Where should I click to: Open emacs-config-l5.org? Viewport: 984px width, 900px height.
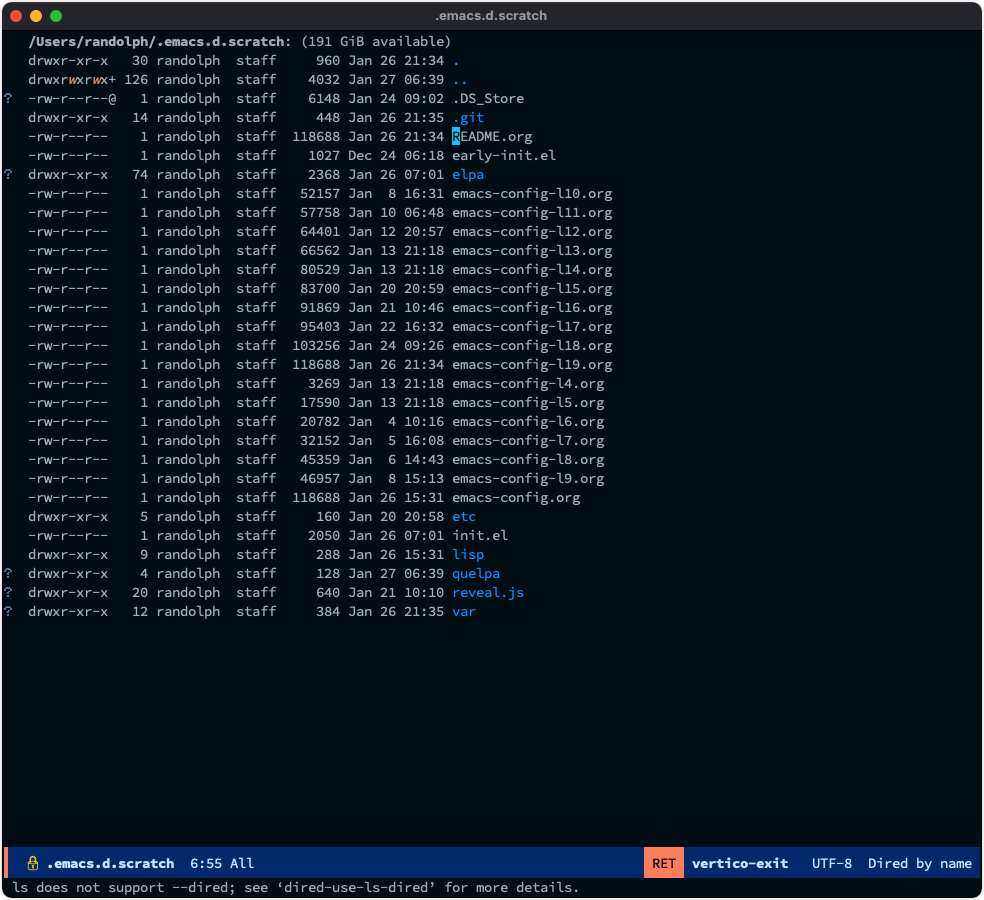528,402
